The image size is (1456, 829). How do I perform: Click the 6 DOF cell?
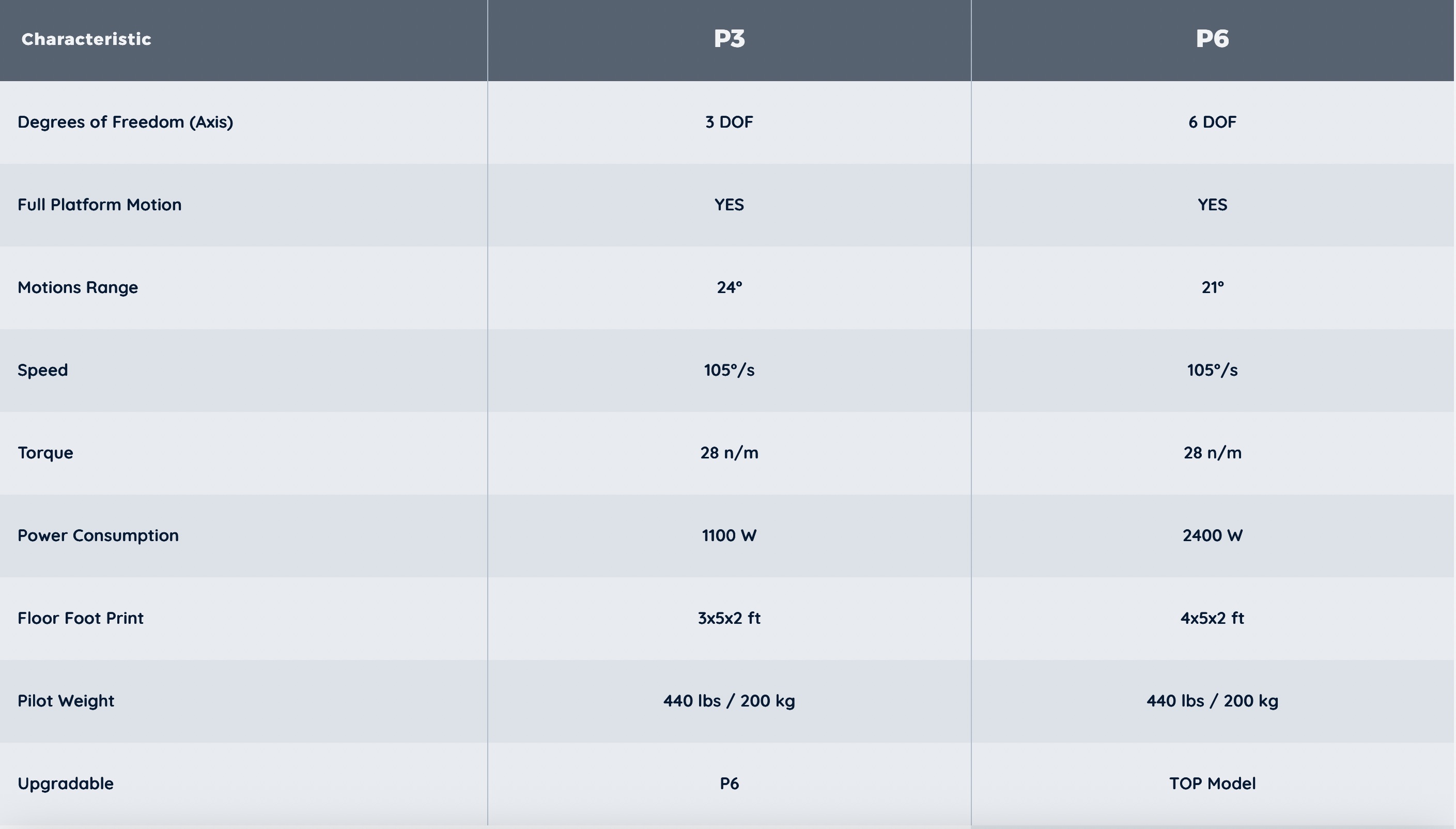[x=1212, y=122]
